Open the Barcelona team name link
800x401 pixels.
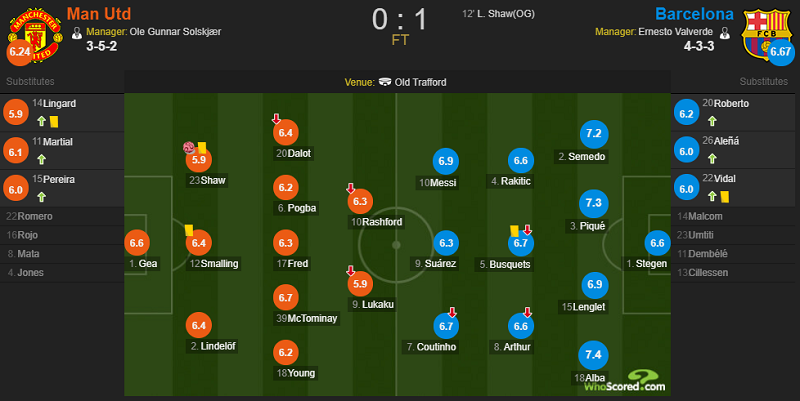694,14
